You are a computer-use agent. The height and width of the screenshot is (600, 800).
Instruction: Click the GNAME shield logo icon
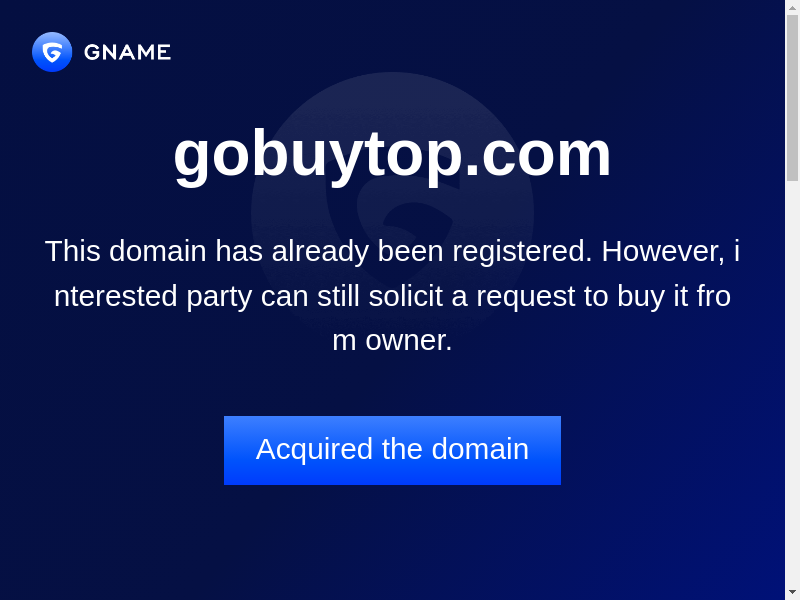pyautogui.click(x=52, y=52)
